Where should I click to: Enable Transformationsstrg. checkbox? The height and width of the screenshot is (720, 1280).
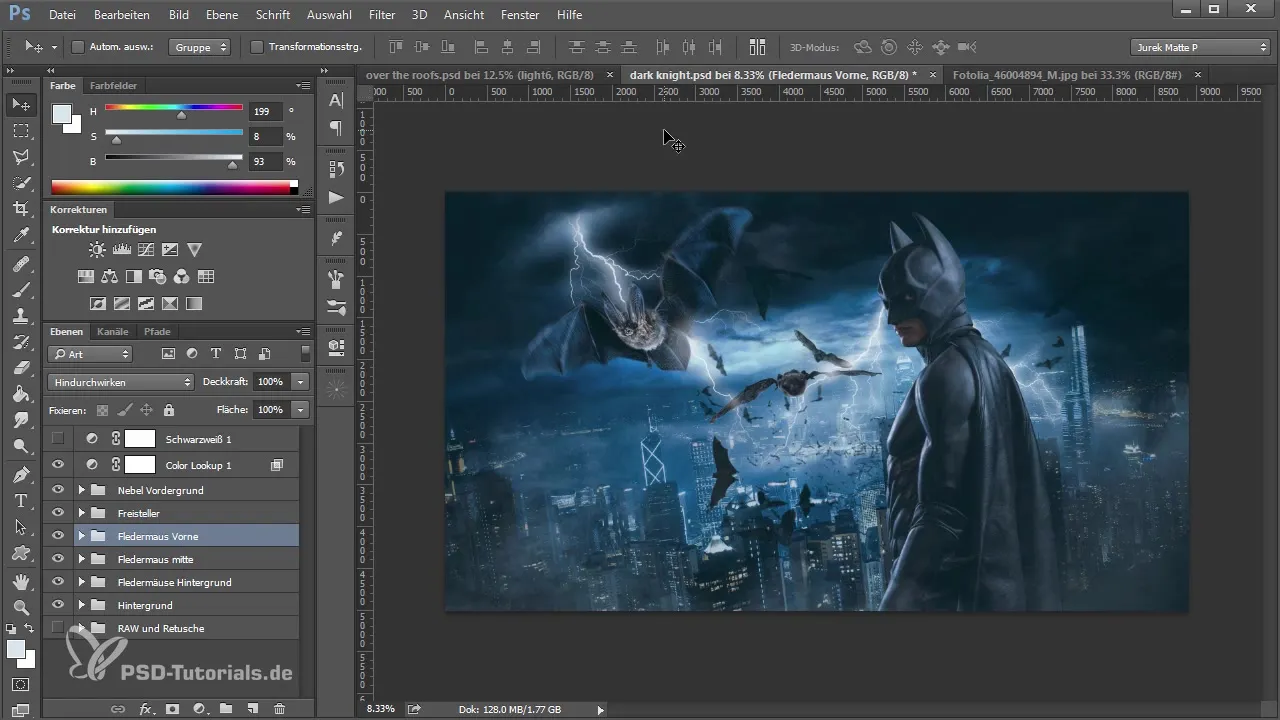point(257,47)
